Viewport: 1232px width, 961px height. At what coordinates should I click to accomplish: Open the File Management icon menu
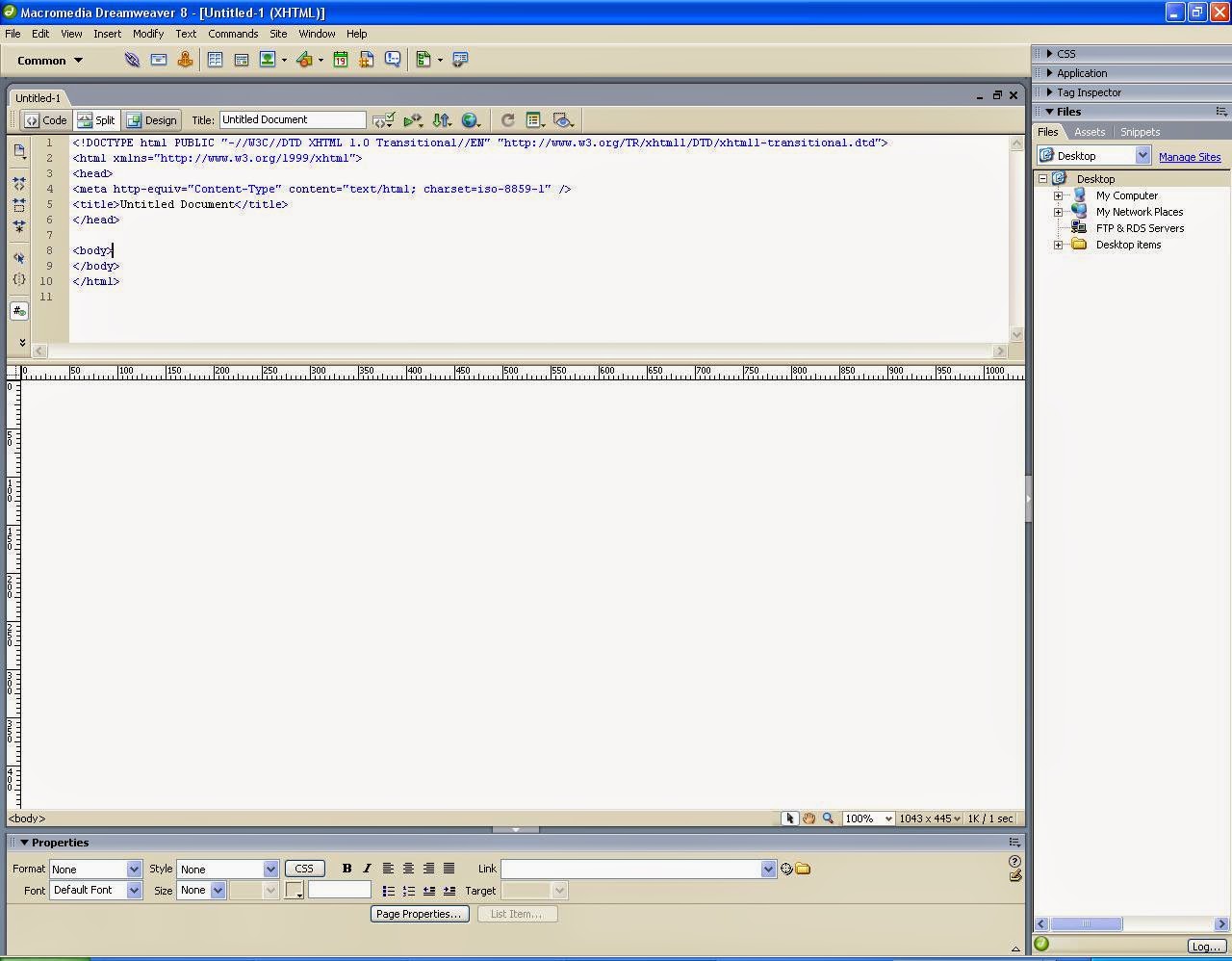coord(442,120)
